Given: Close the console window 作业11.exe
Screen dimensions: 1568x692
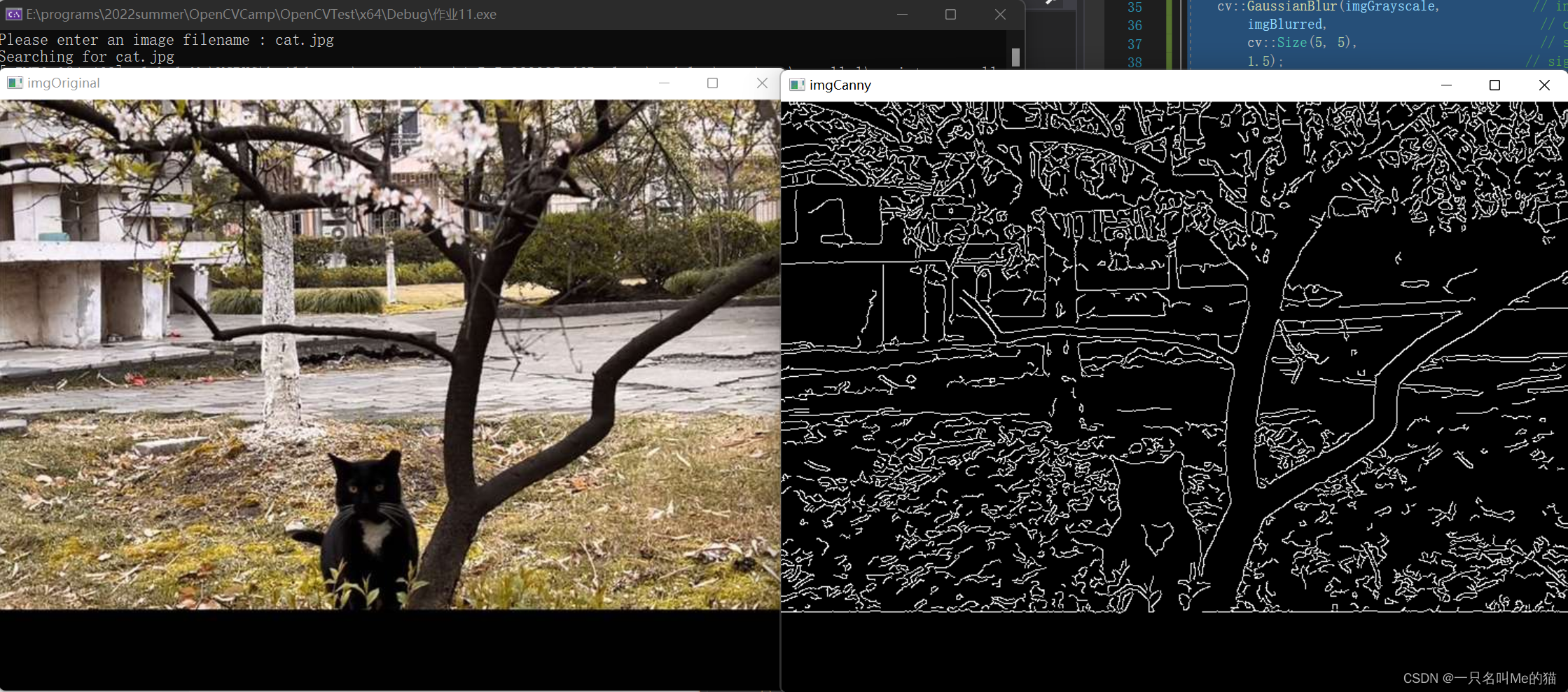Looking at the screenshot, I should [x=1000, y=14].
